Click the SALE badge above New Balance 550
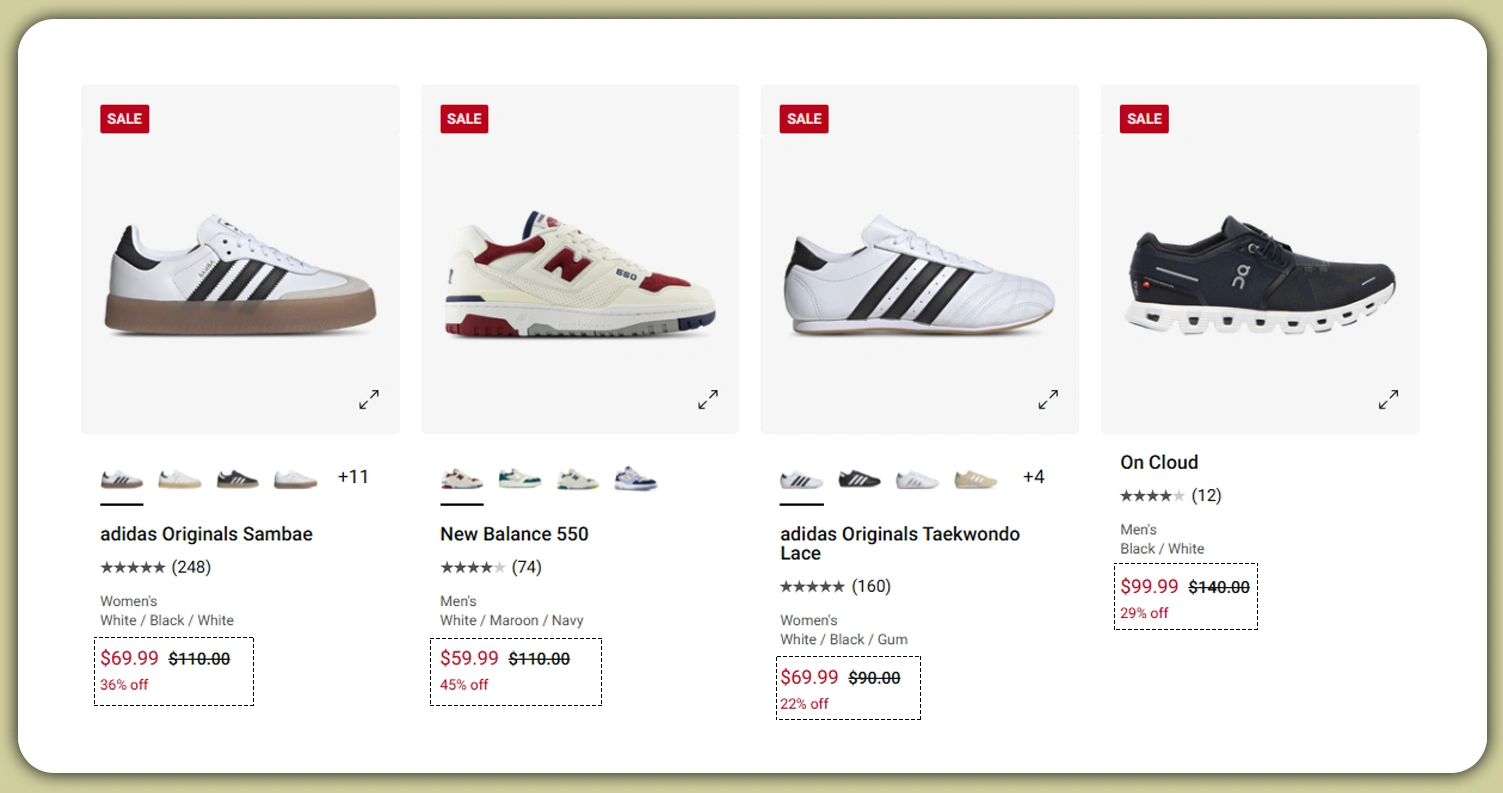1503x793 pixels. (x=464, y=118)
